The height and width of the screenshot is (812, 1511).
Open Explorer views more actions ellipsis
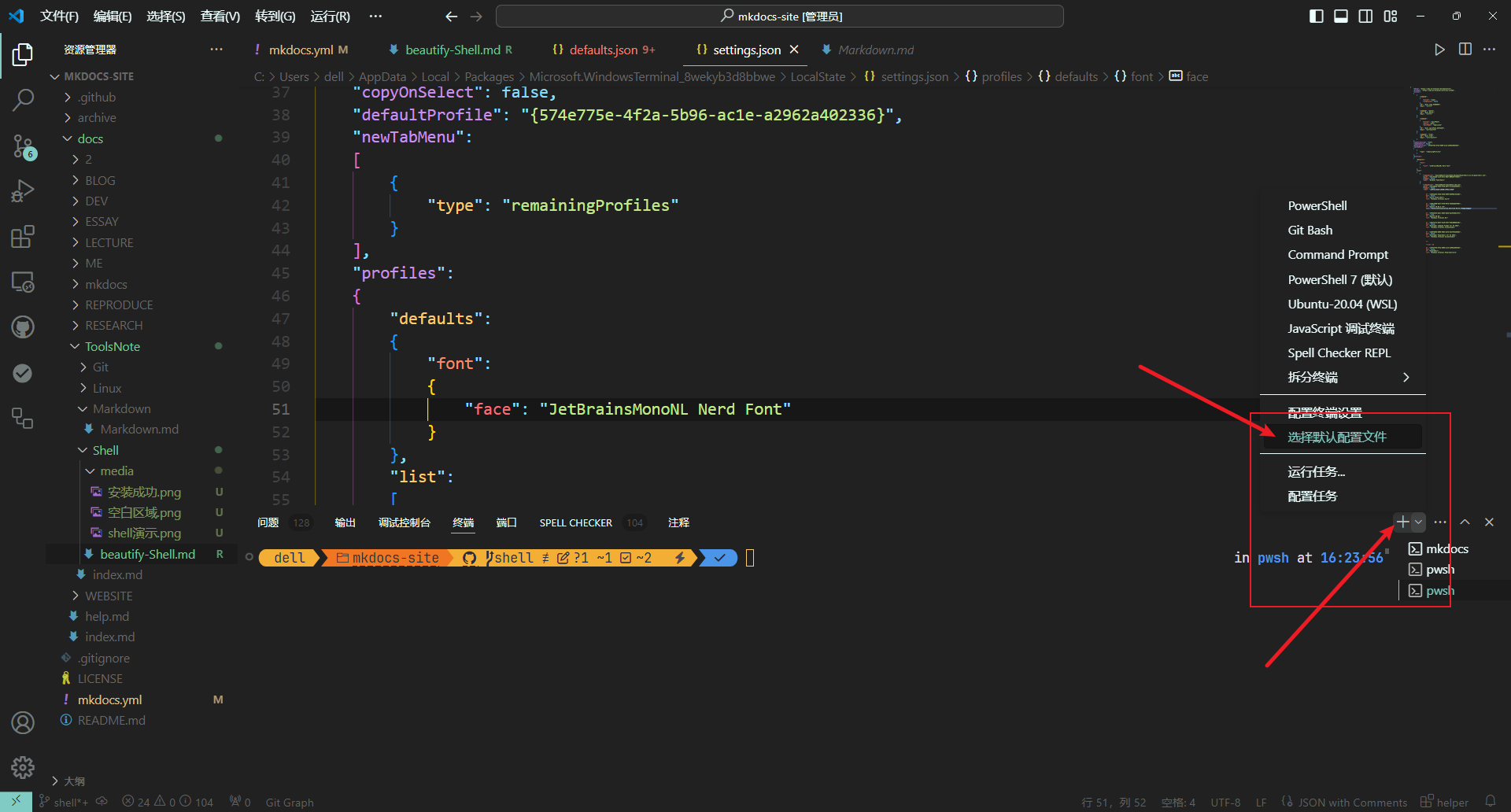point(216,50)
